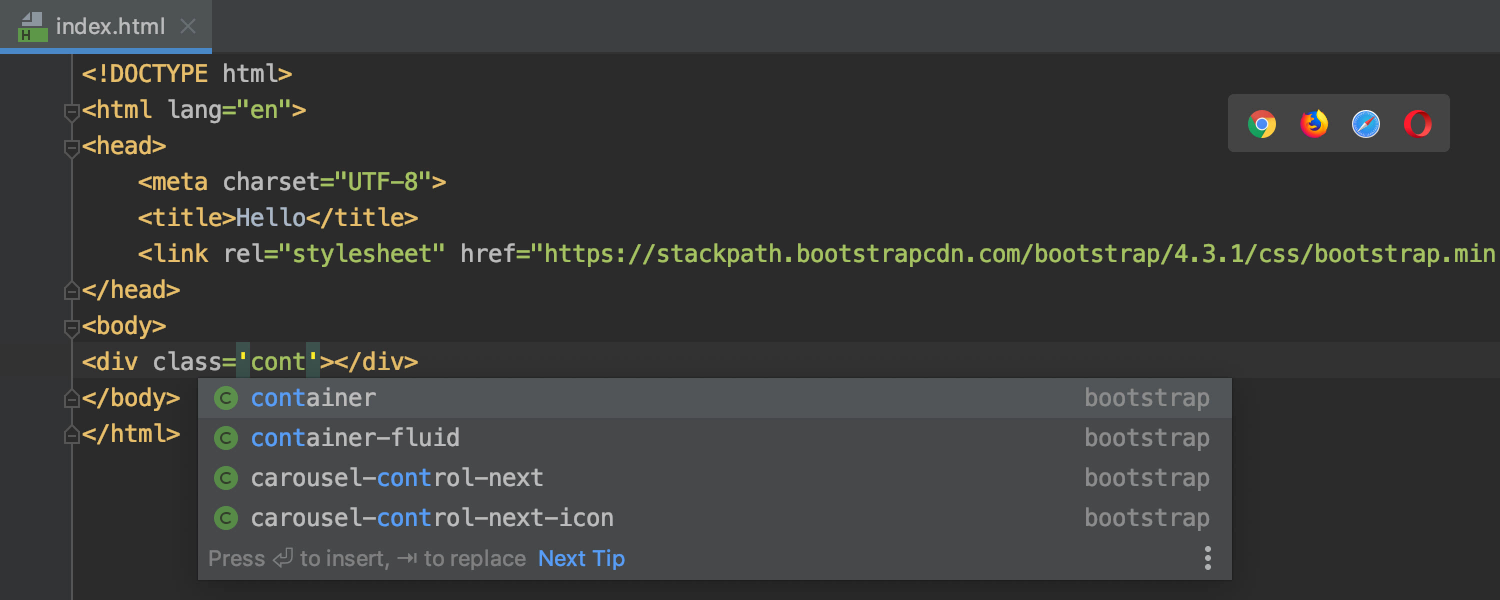Collapse the head tag fold marker

tap(71, 147)
